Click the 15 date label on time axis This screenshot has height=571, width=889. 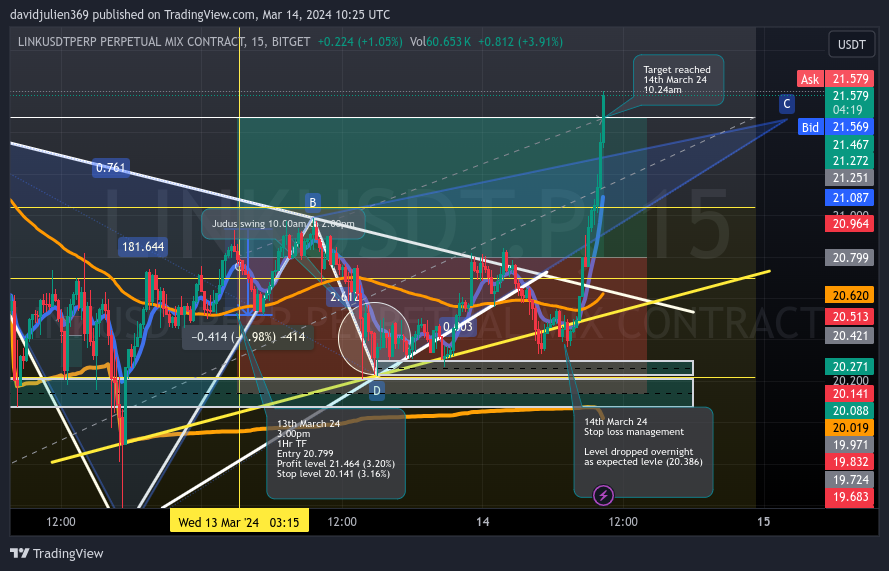pos(764,522)
